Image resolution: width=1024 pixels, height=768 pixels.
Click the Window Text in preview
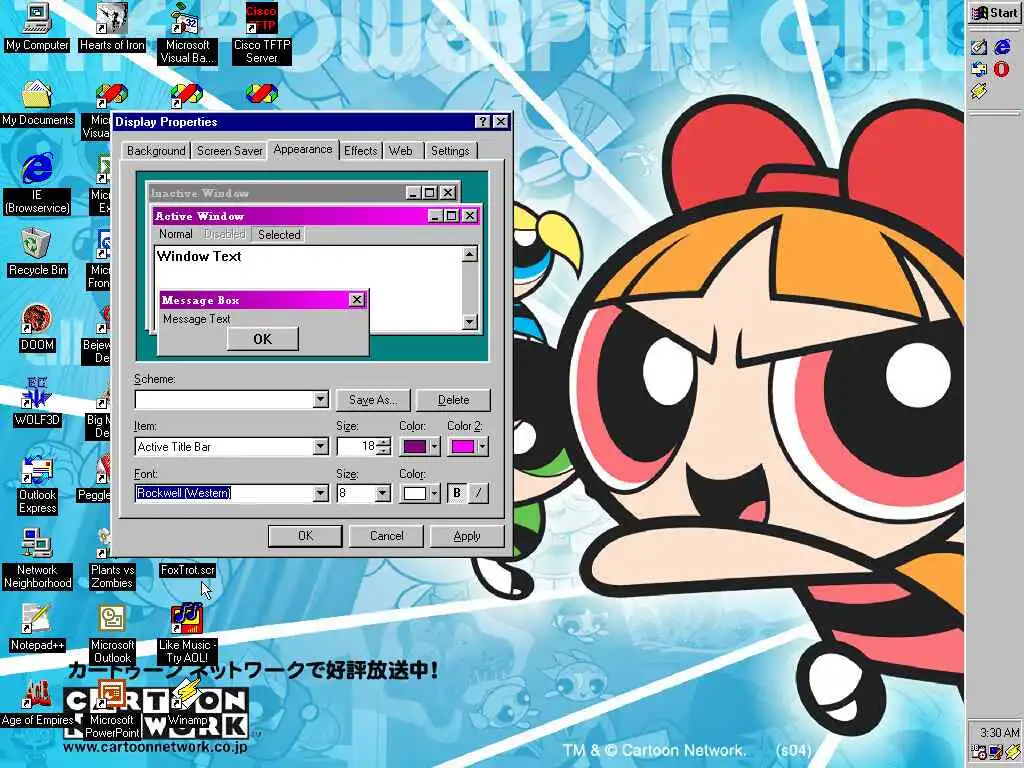(199, 257)
